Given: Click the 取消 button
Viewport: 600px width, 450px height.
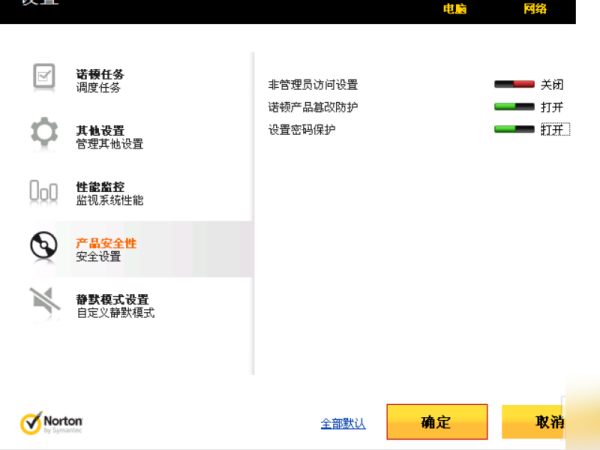Looking at the screenshot, I should point(533,422).
